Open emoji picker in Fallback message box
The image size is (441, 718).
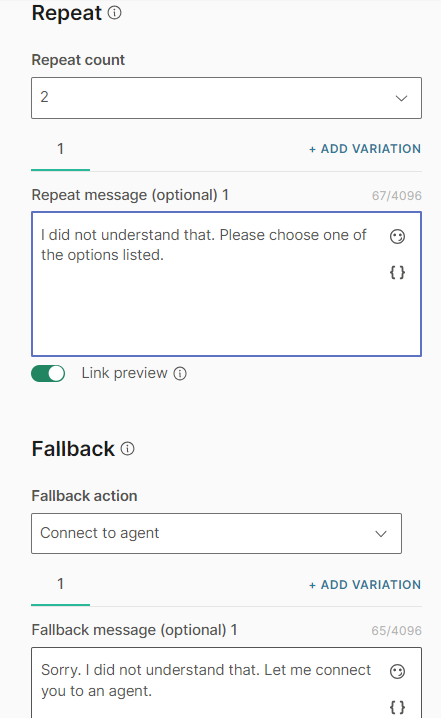pyautogui.click(x=397, y=671)
